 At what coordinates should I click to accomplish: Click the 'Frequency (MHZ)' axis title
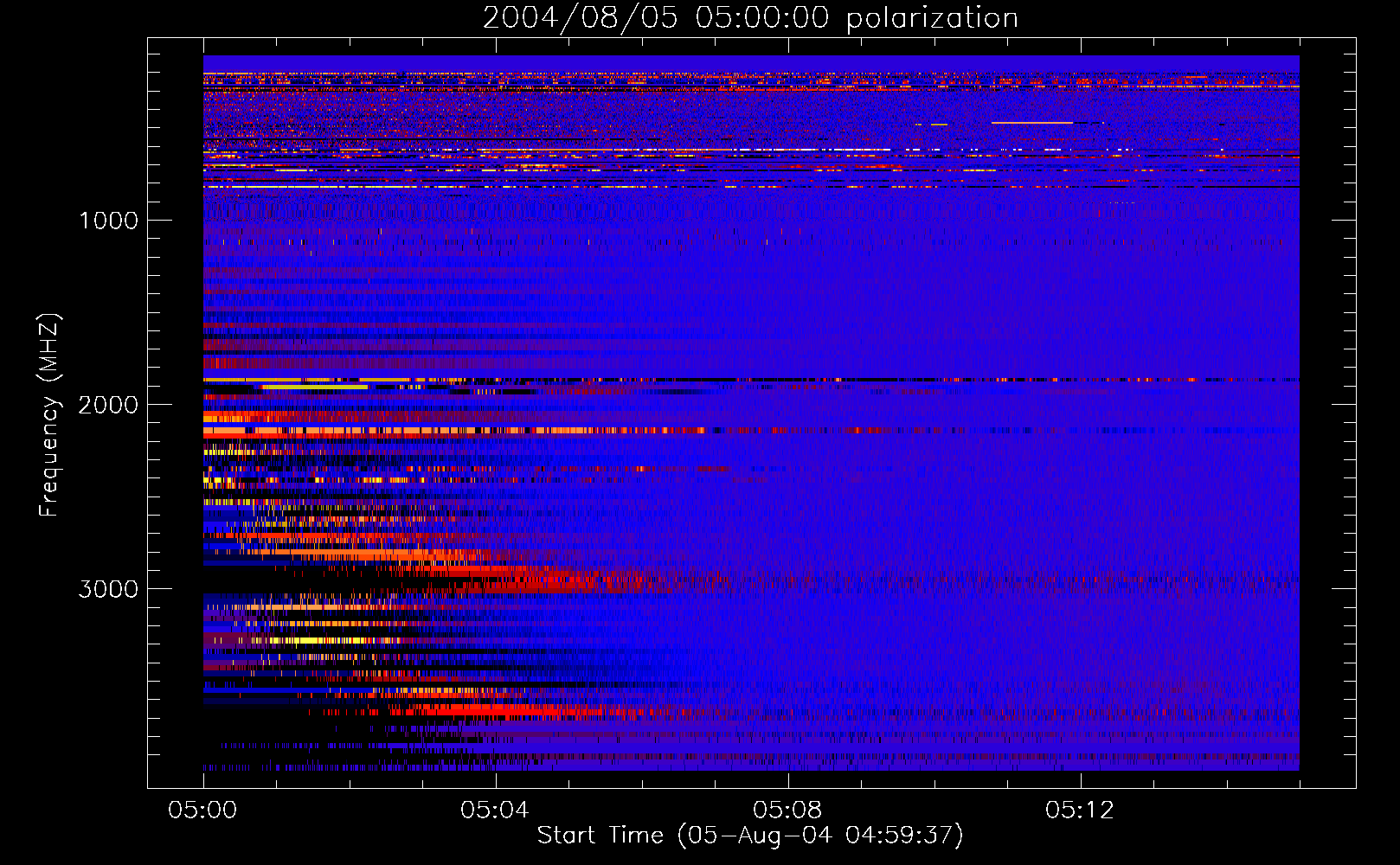tap(49, 415)
